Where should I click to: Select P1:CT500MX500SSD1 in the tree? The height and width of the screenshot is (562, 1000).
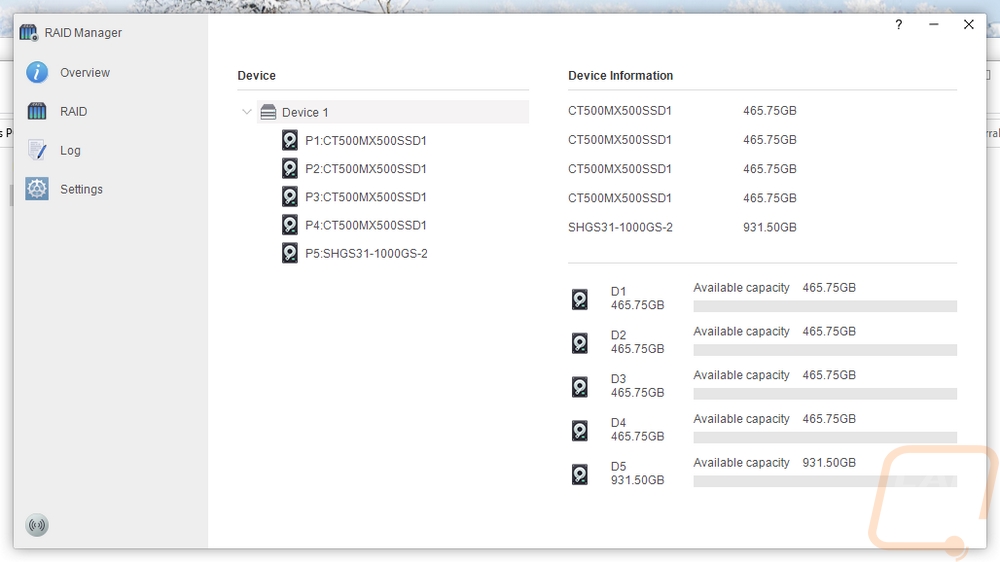pos(365,140)
